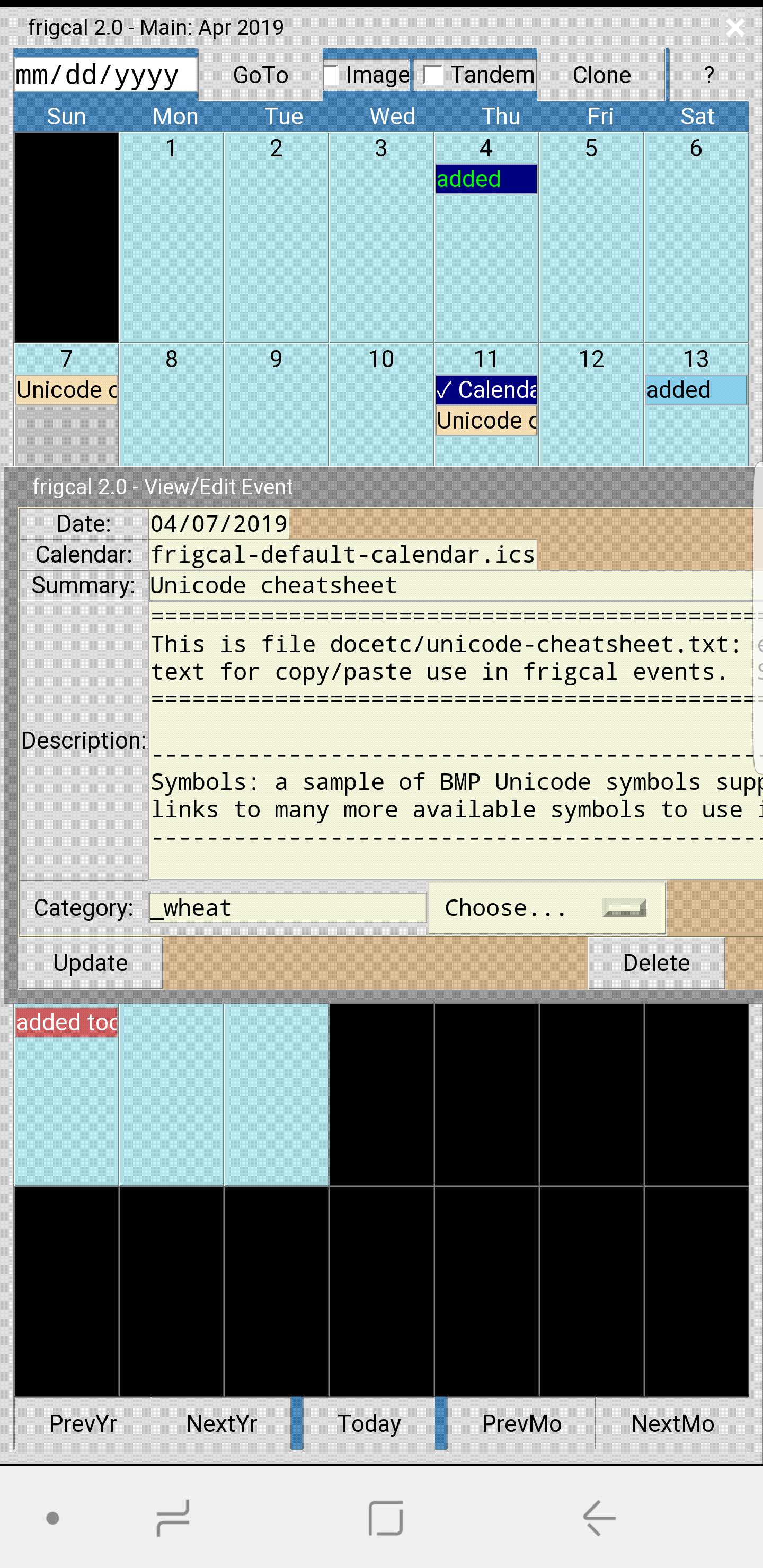This screenshot has width=763, height=1568.
Task: Click the GoTo button
Action: coord(260,75)
